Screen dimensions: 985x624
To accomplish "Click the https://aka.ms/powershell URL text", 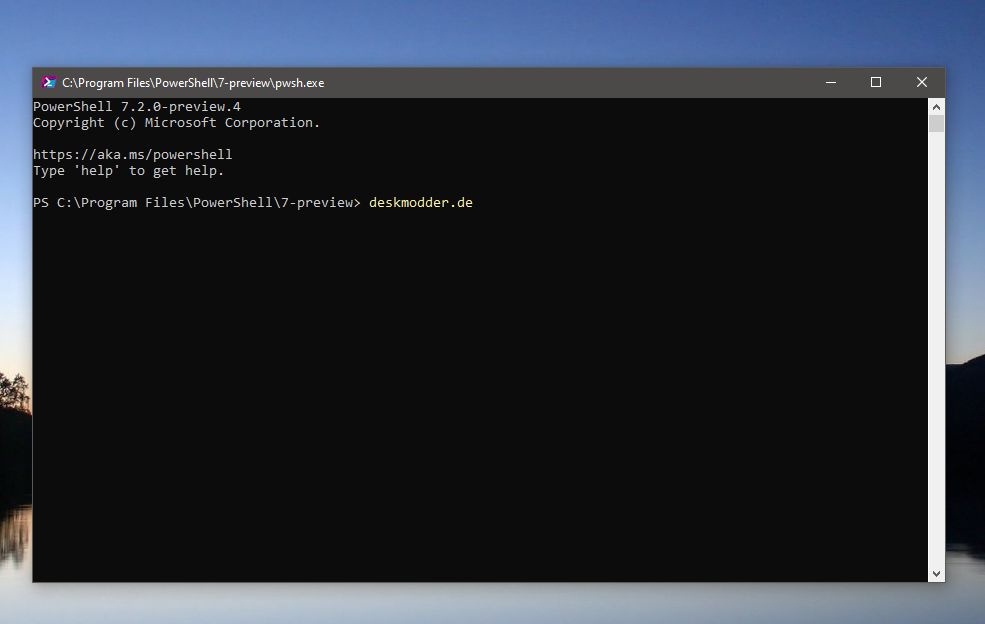I will 133,155.
